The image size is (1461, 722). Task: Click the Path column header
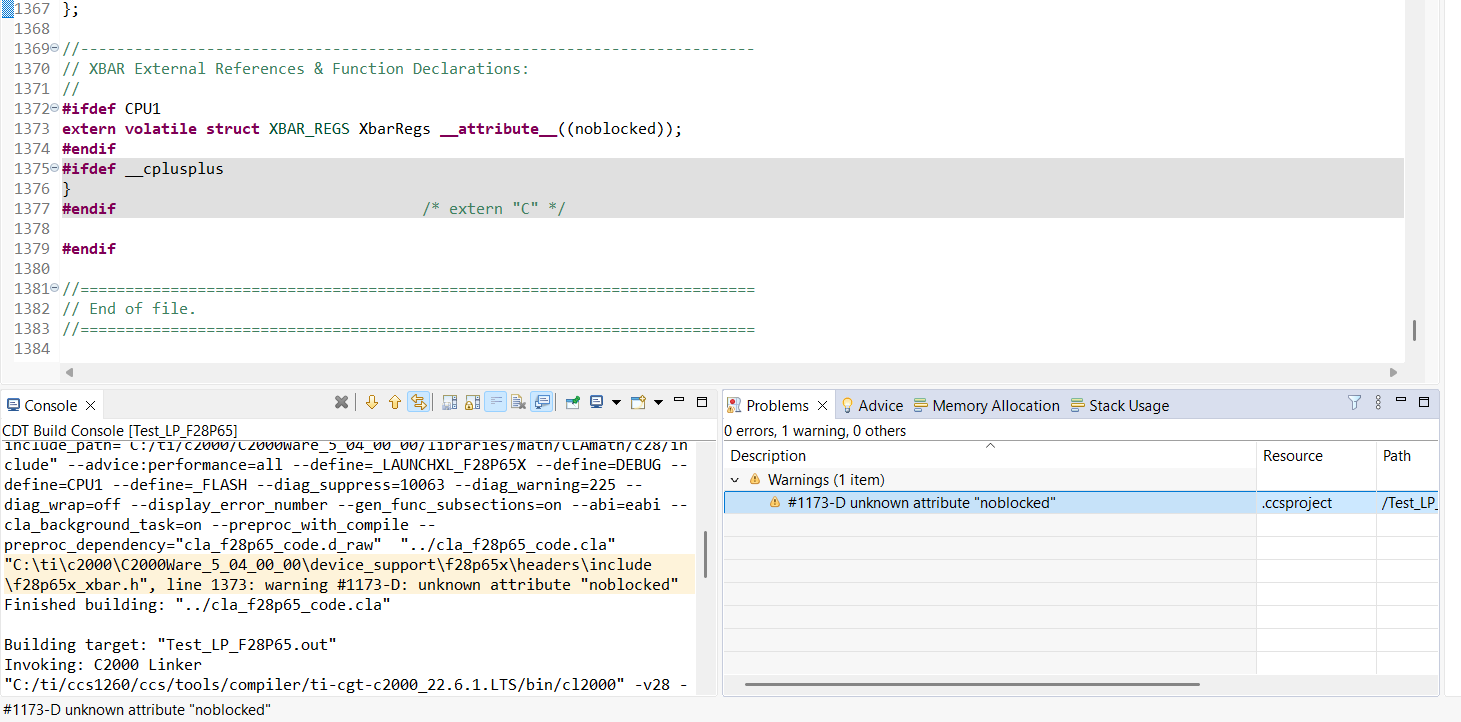pos(1407,456)
